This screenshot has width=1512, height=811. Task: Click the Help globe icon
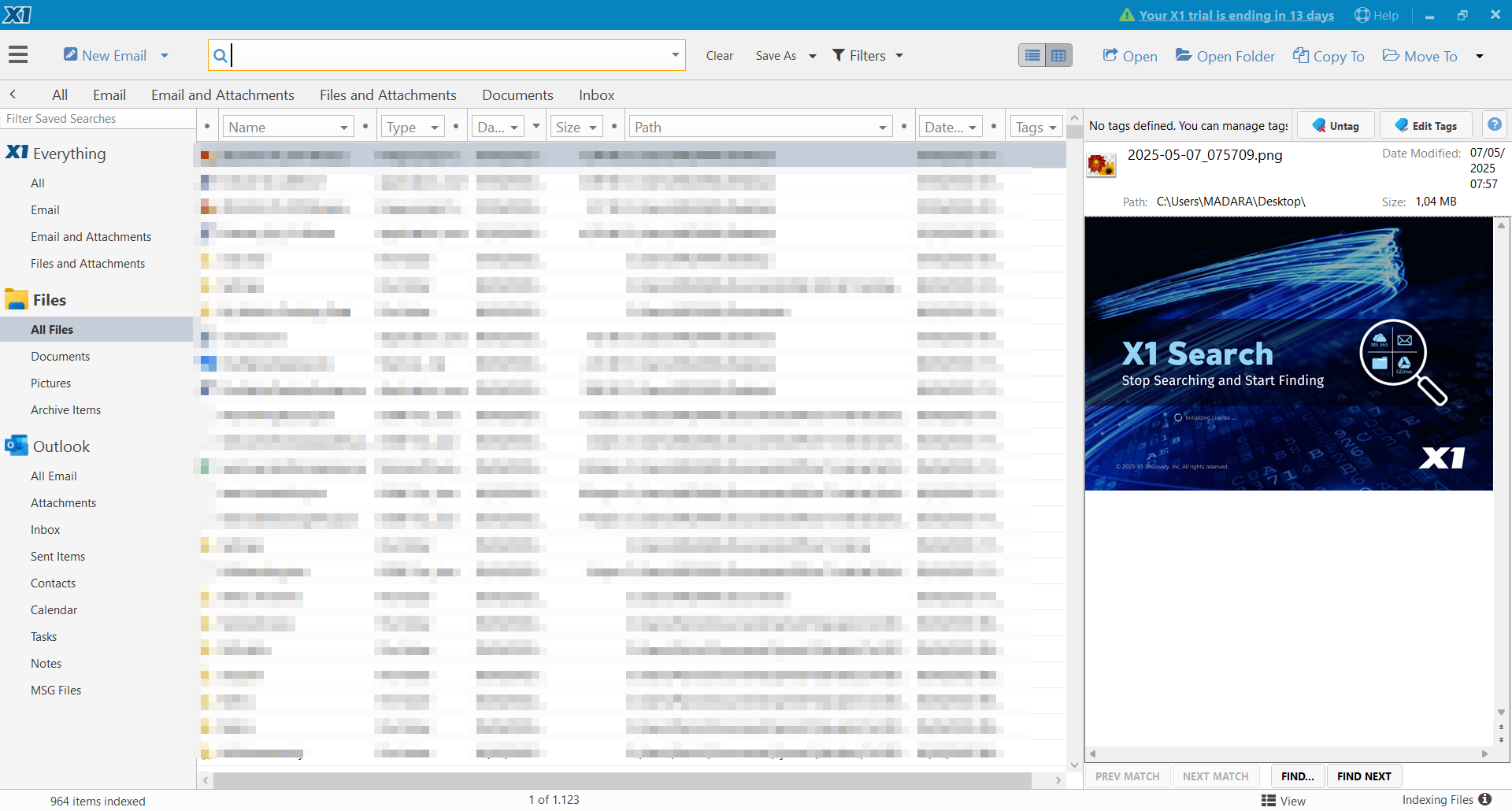pos(1362,15)
